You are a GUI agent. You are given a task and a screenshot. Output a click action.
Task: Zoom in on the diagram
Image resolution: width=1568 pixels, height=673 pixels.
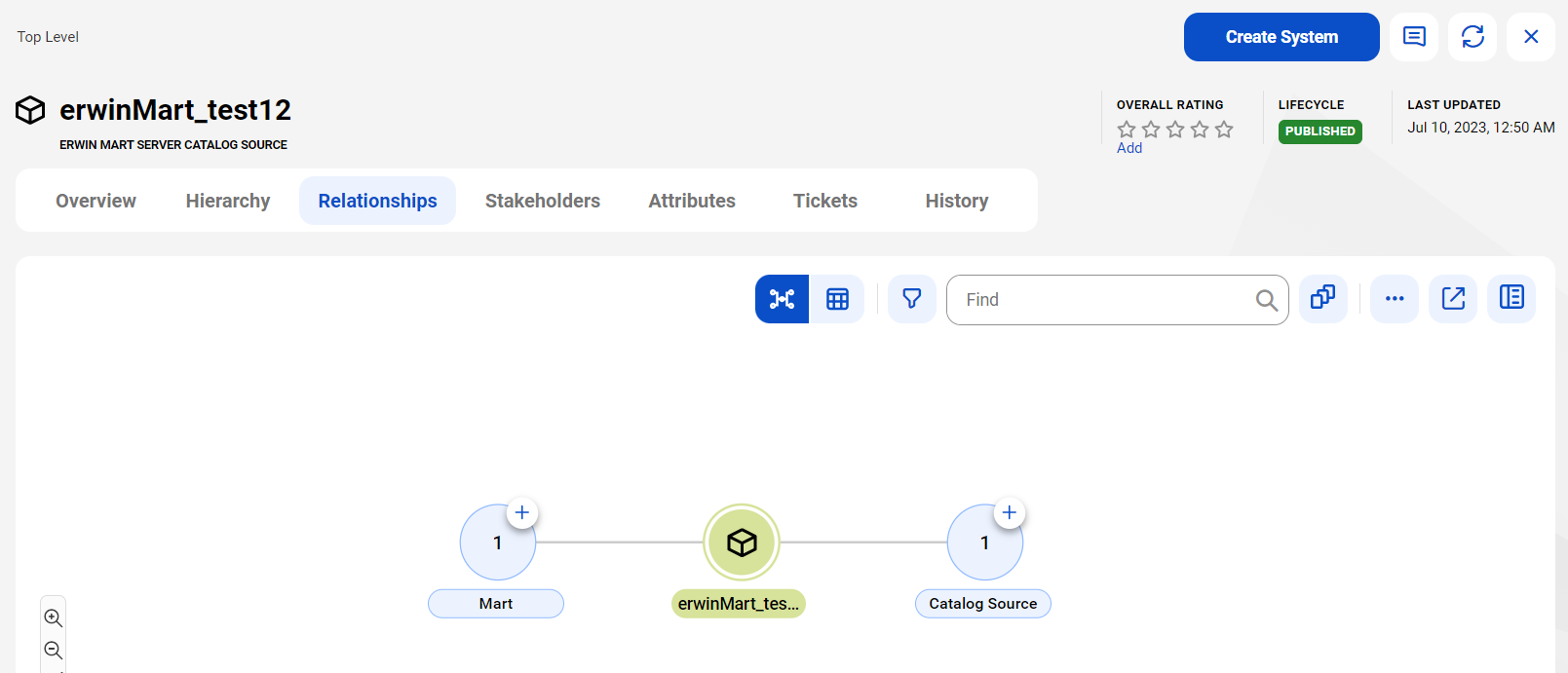click(x=54, y=618)
